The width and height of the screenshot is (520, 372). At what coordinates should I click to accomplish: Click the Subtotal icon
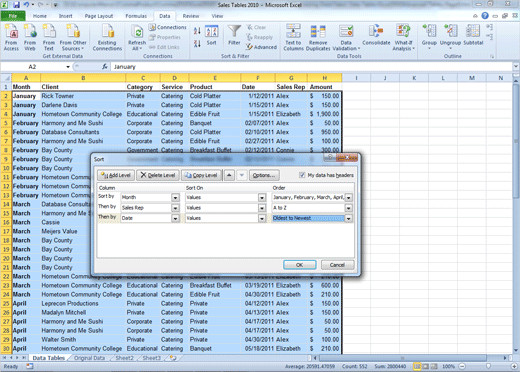click(x=473, y=35)
